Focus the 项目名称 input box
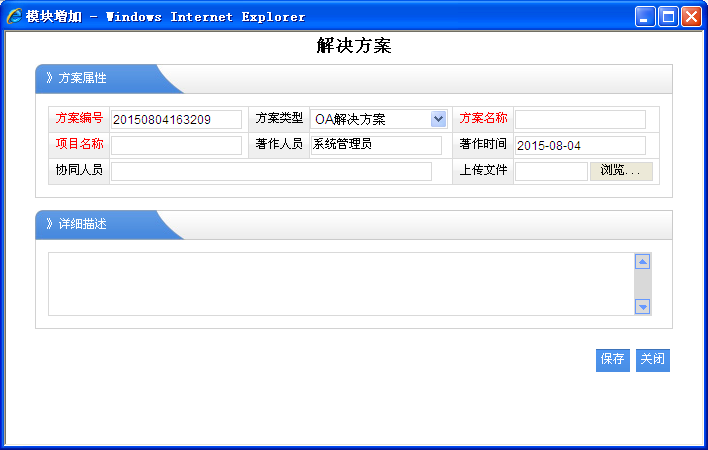 point(176,145)
